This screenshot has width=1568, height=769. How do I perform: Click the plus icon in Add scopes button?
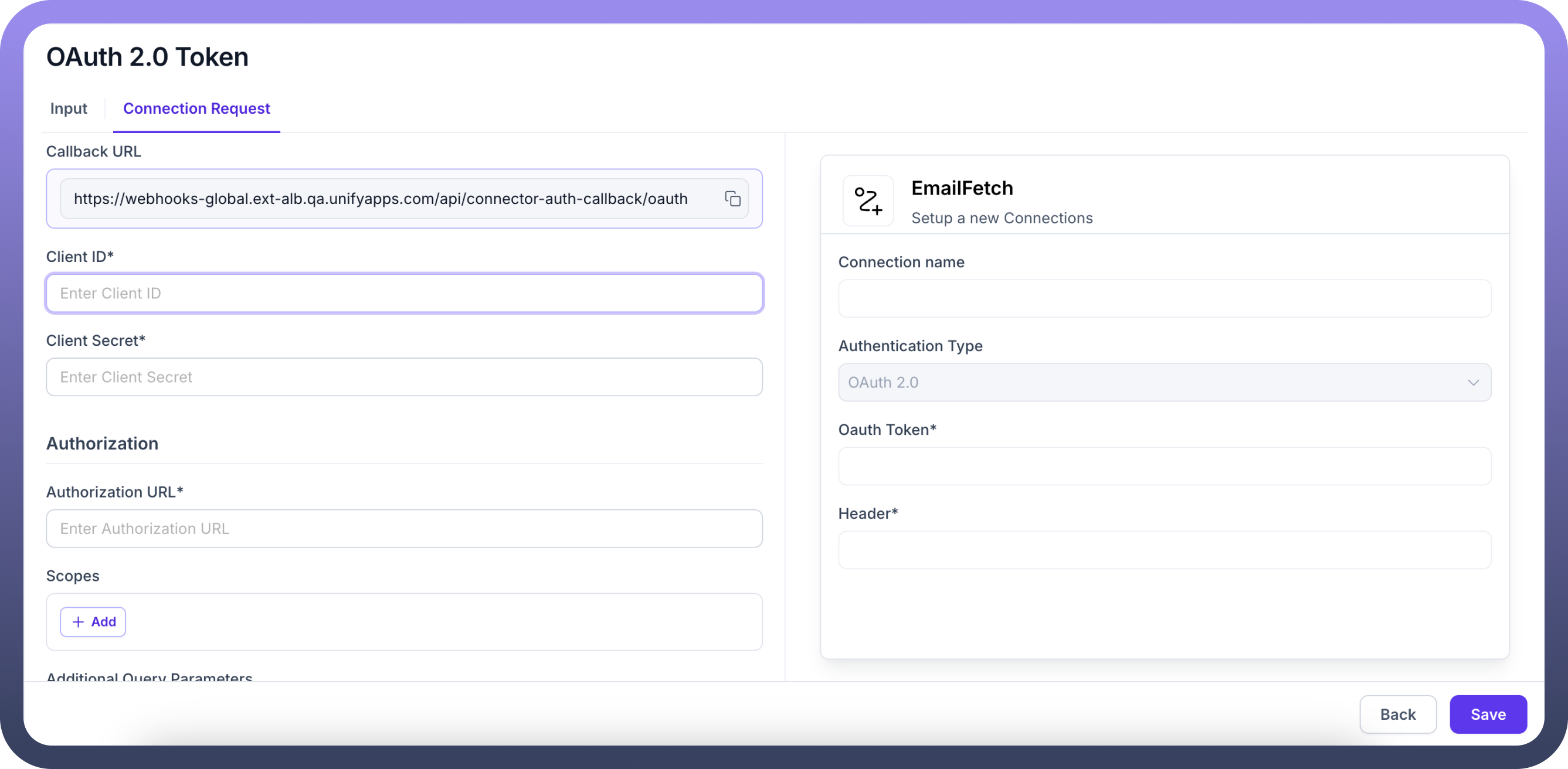pyautogui.click(x=78, y=622)
